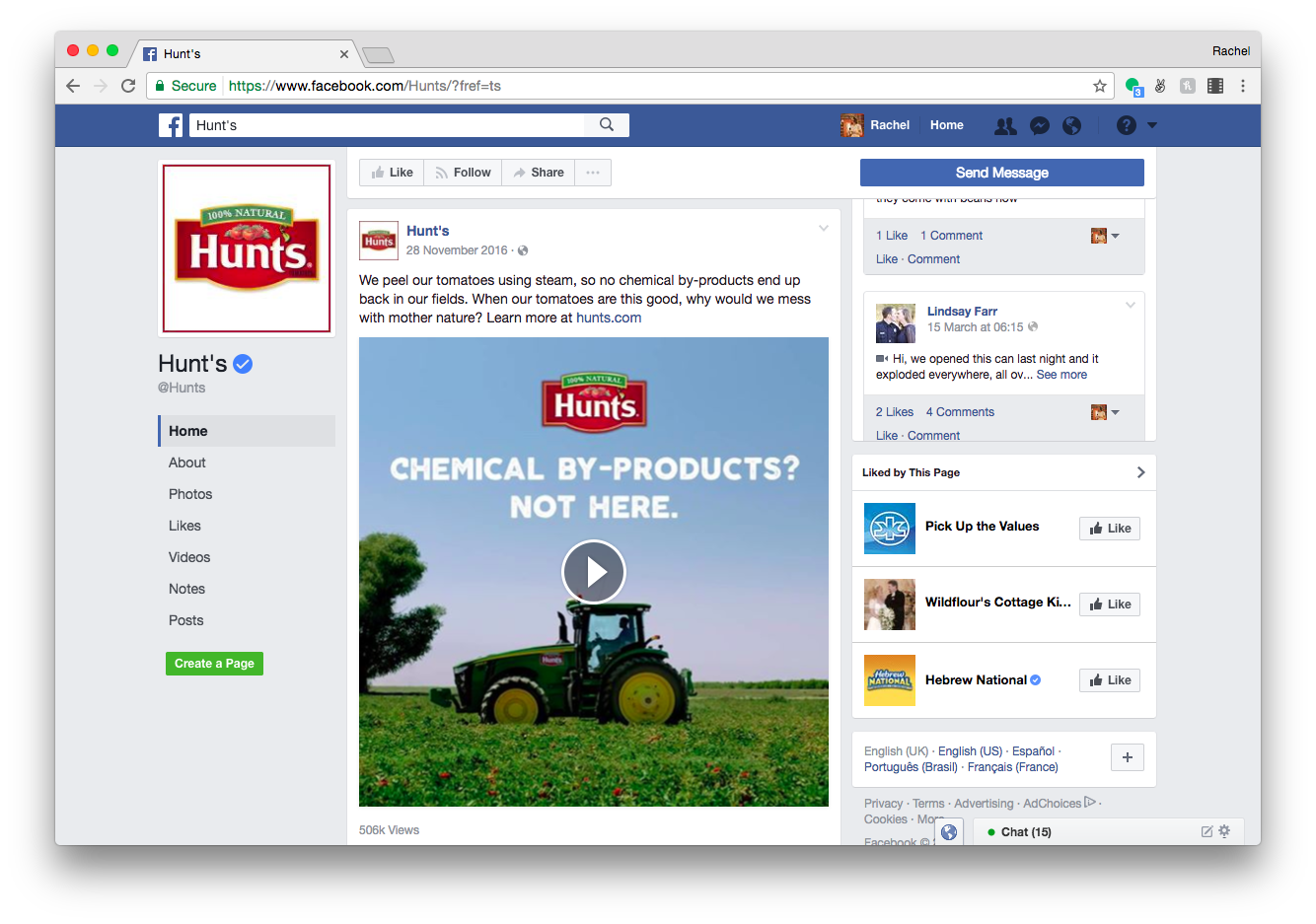
Task: Click the Hunt's post author name
Action: click(x=428, y=231)
